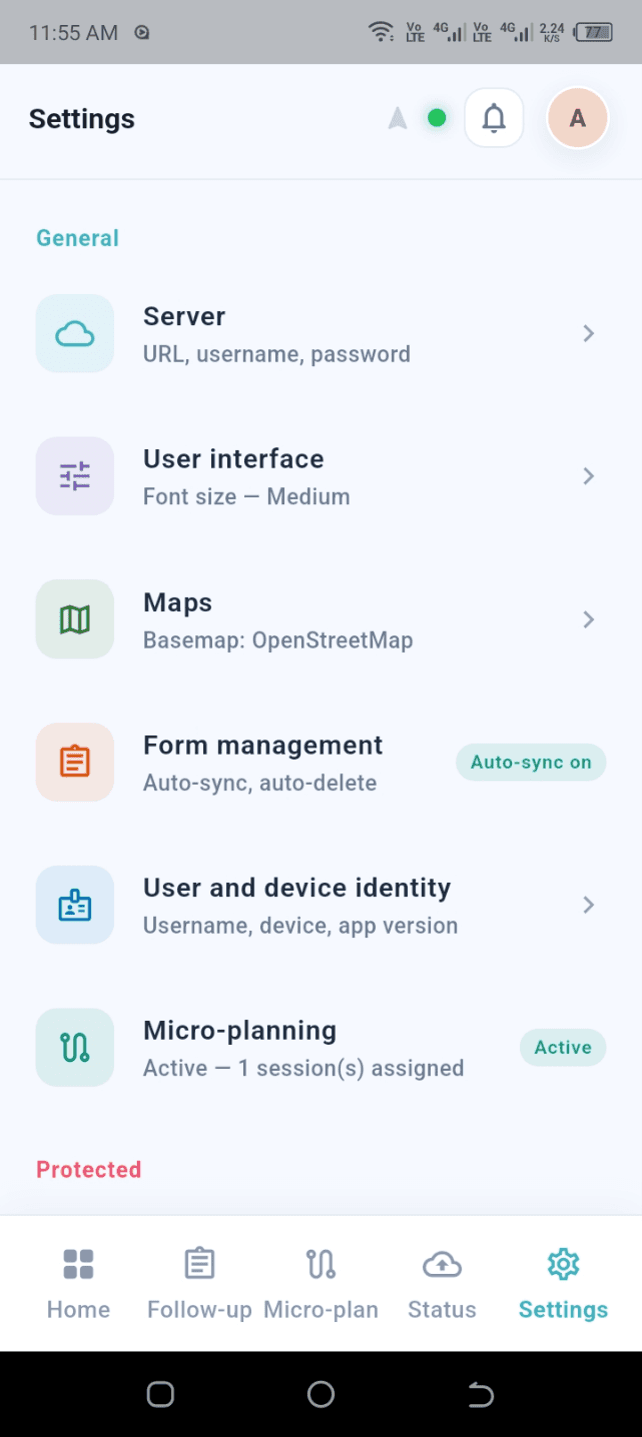Image resolution: width=642 pixels, height=1437 pixels.
Task: Tap the Follow-up clipboard icon
Action: pyautogui.click(x=199, y=1264)
